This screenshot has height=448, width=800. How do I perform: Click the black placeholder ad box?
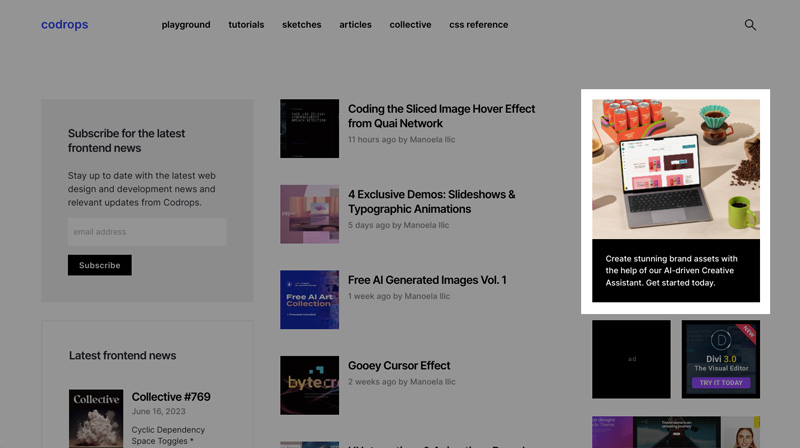631,359
